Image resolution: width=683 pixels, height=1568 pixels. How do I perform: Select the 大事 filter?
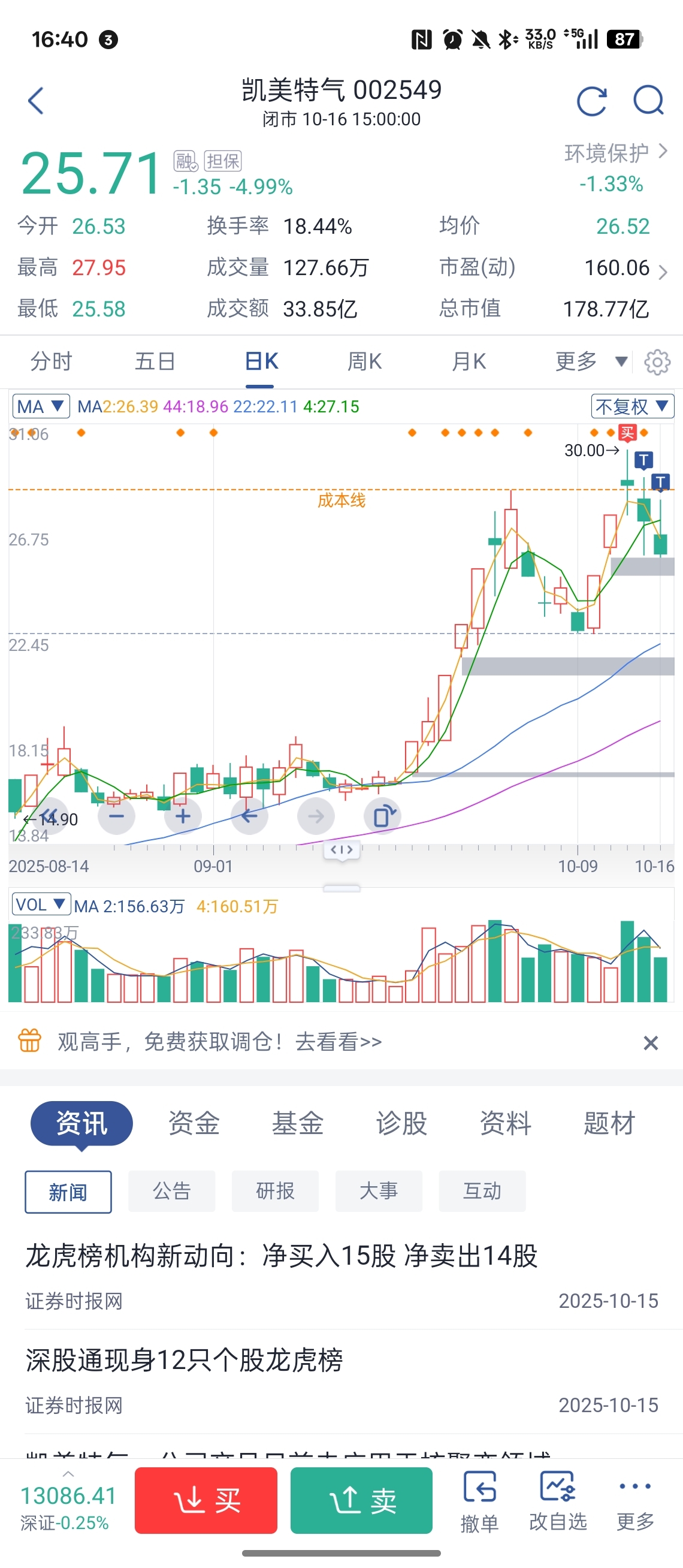coord(378,1191)
